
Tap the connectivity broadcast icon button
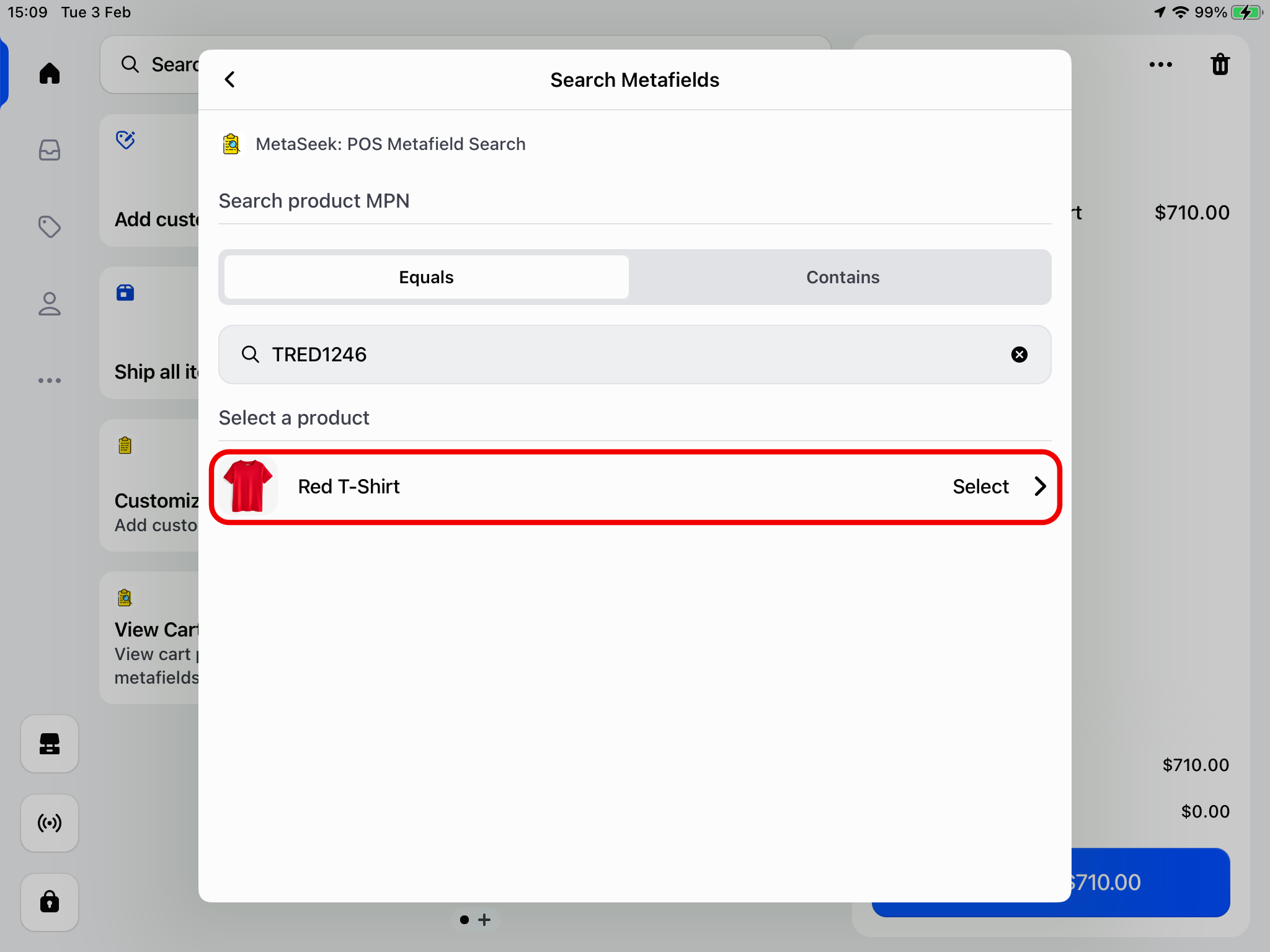click(x=50, y=823)
